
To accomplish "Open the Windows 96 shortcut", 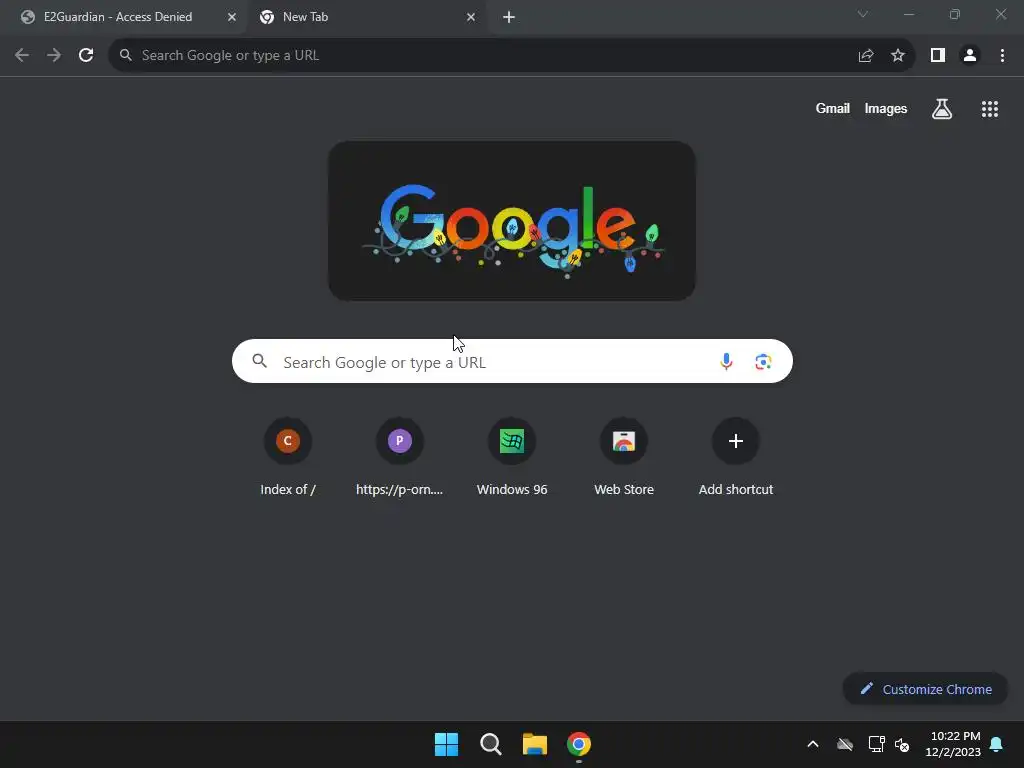I will [512, 456].
